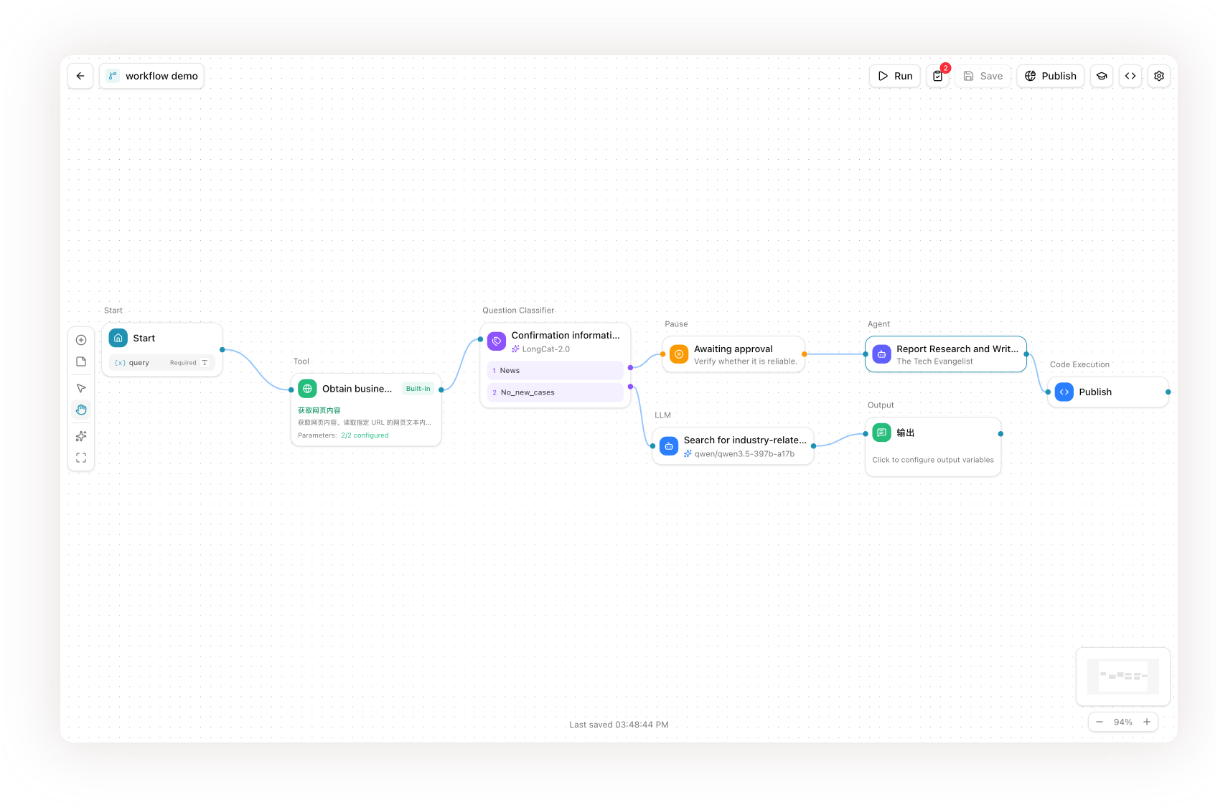Image resolution: width=1217 pixels, height=808 pixels.
Task: Zoom in with the plus button
Action: point(1147,722)
